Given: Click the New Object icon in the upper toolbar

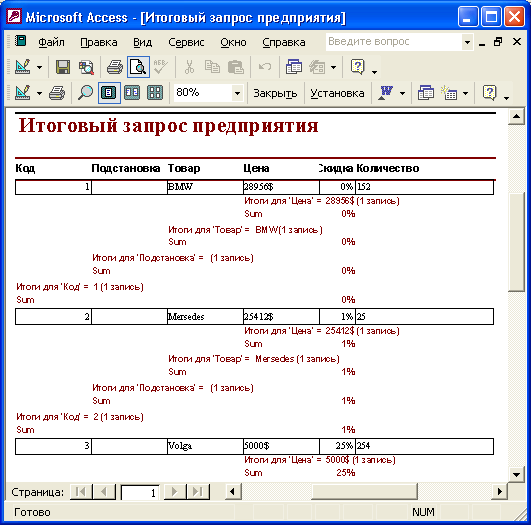Looking at the screenshot, I should pos(317,67).
